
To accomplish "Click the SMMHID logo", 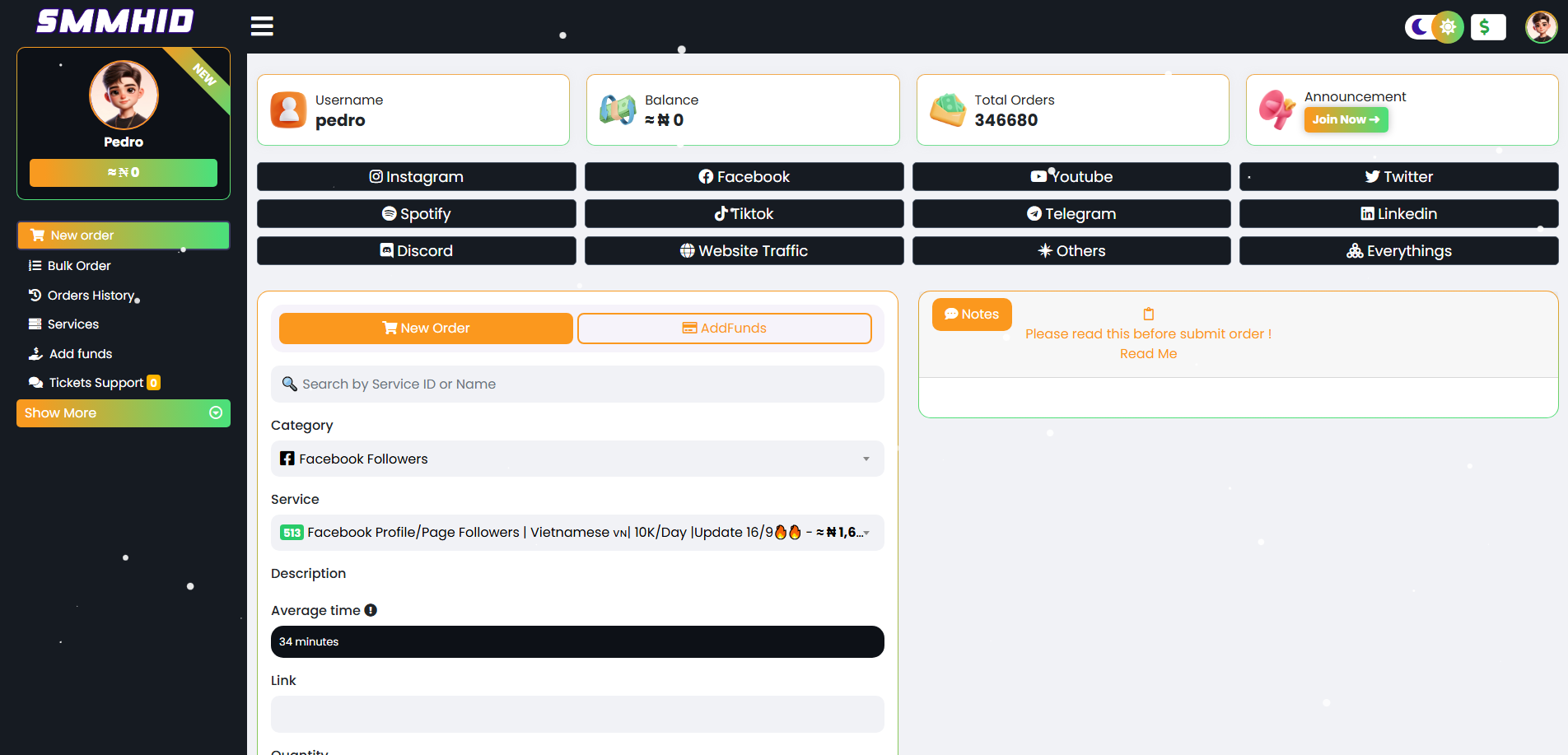I will pos(115,21).
